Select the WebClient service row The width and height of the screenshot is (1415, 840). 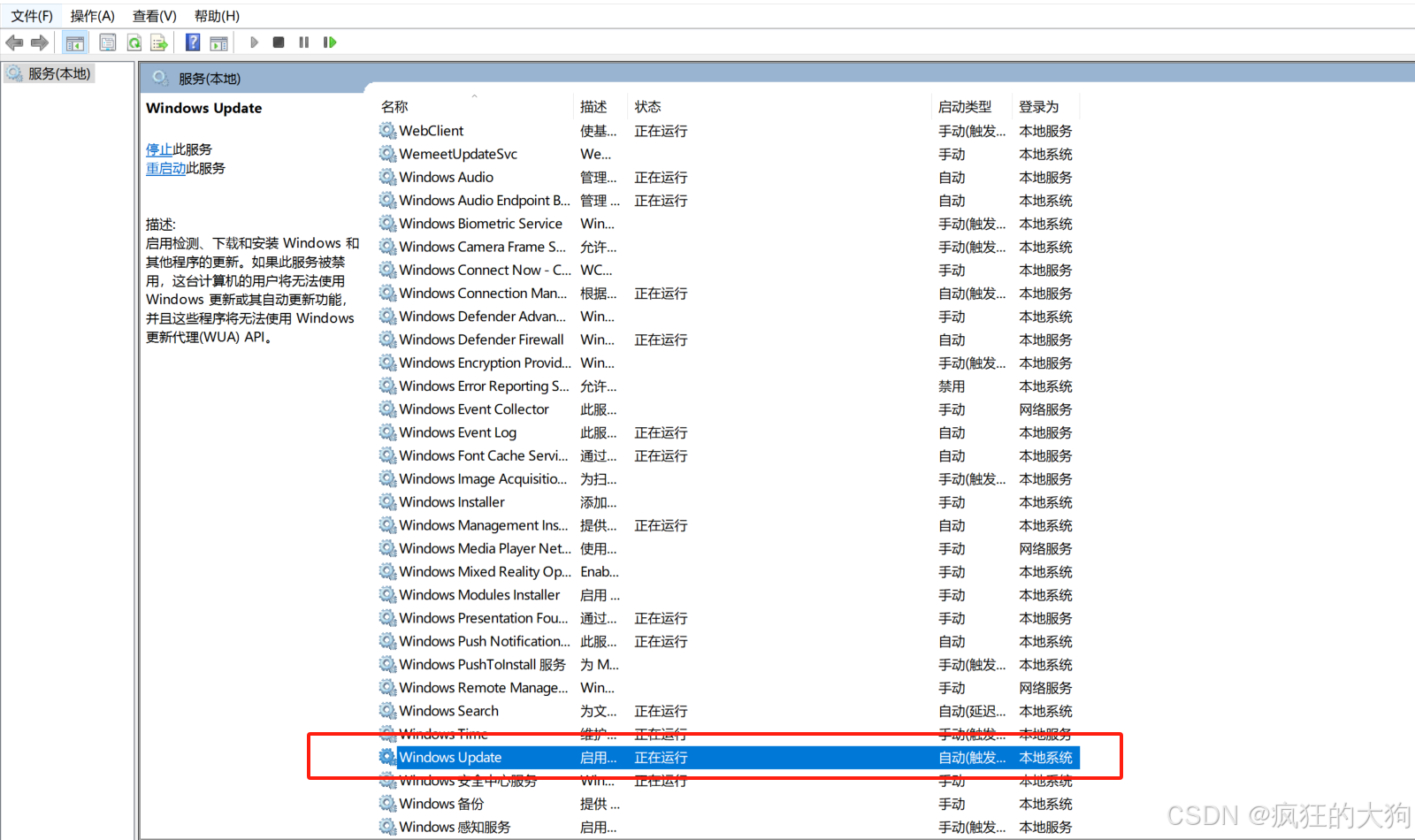[729, 131]
